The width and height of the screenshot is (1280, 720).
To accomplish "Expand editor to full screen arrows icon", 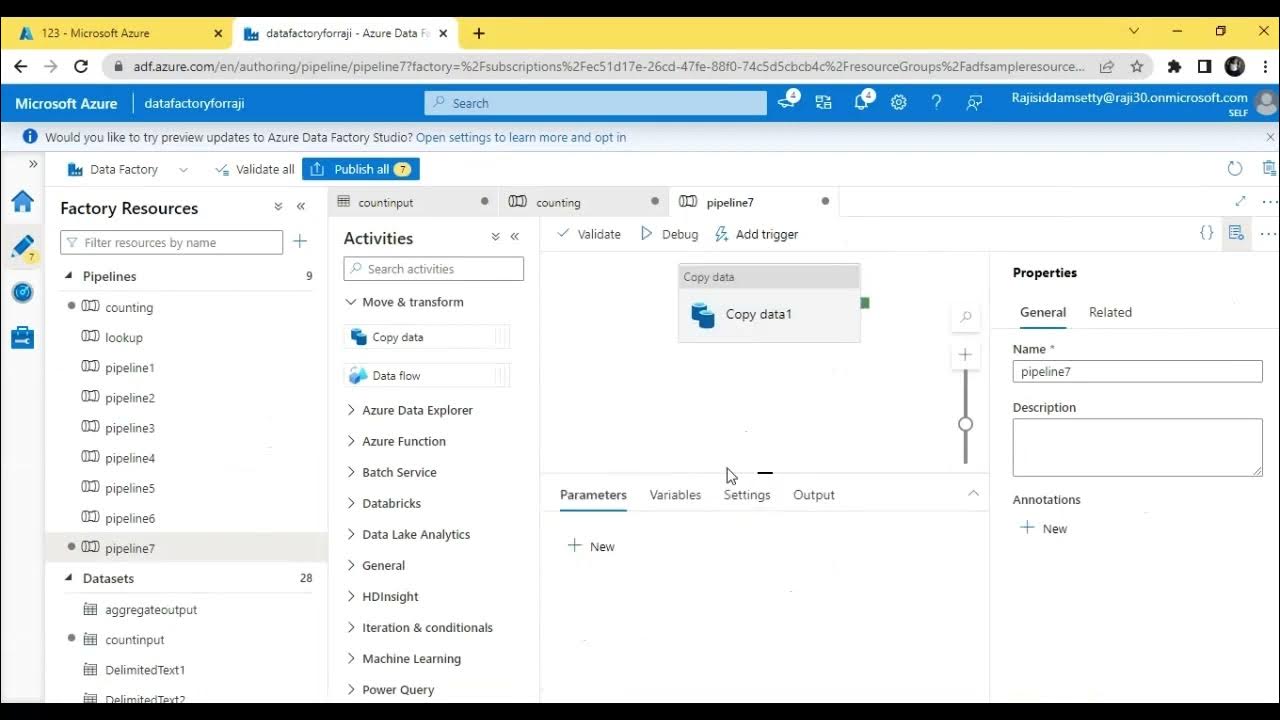I will [x=1241, y=201].
